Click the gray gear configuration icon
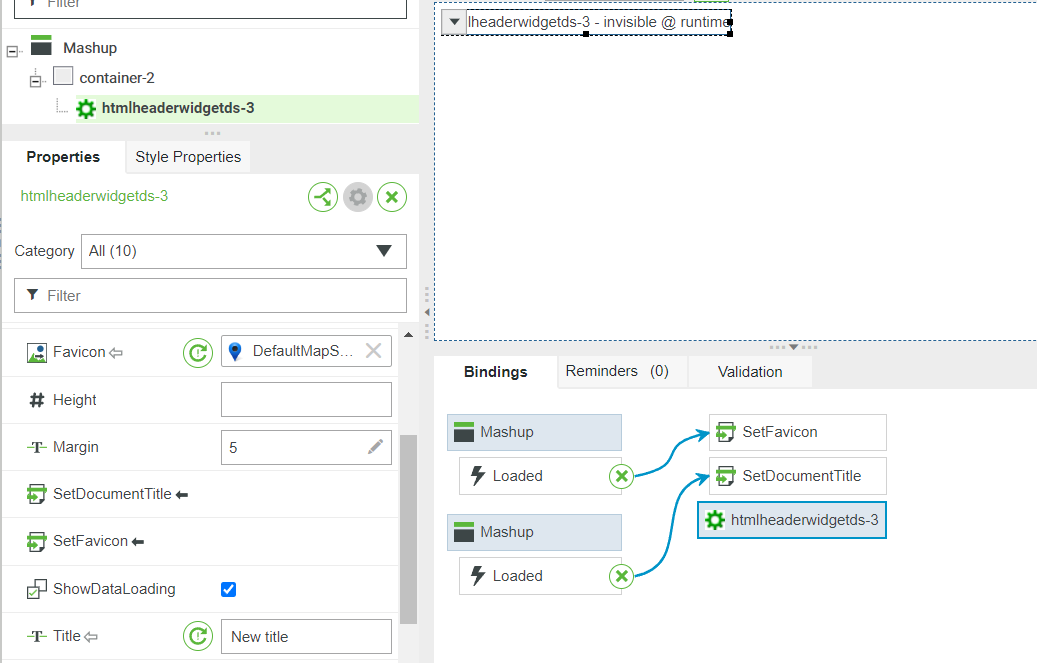1037x663 pixels. (357, 197)
